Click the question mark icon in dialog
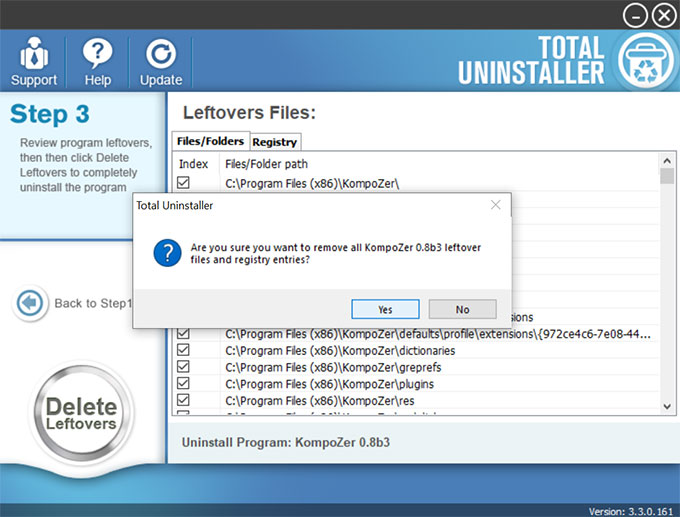This screenshot has height=517, width=680. click(167, 253)
